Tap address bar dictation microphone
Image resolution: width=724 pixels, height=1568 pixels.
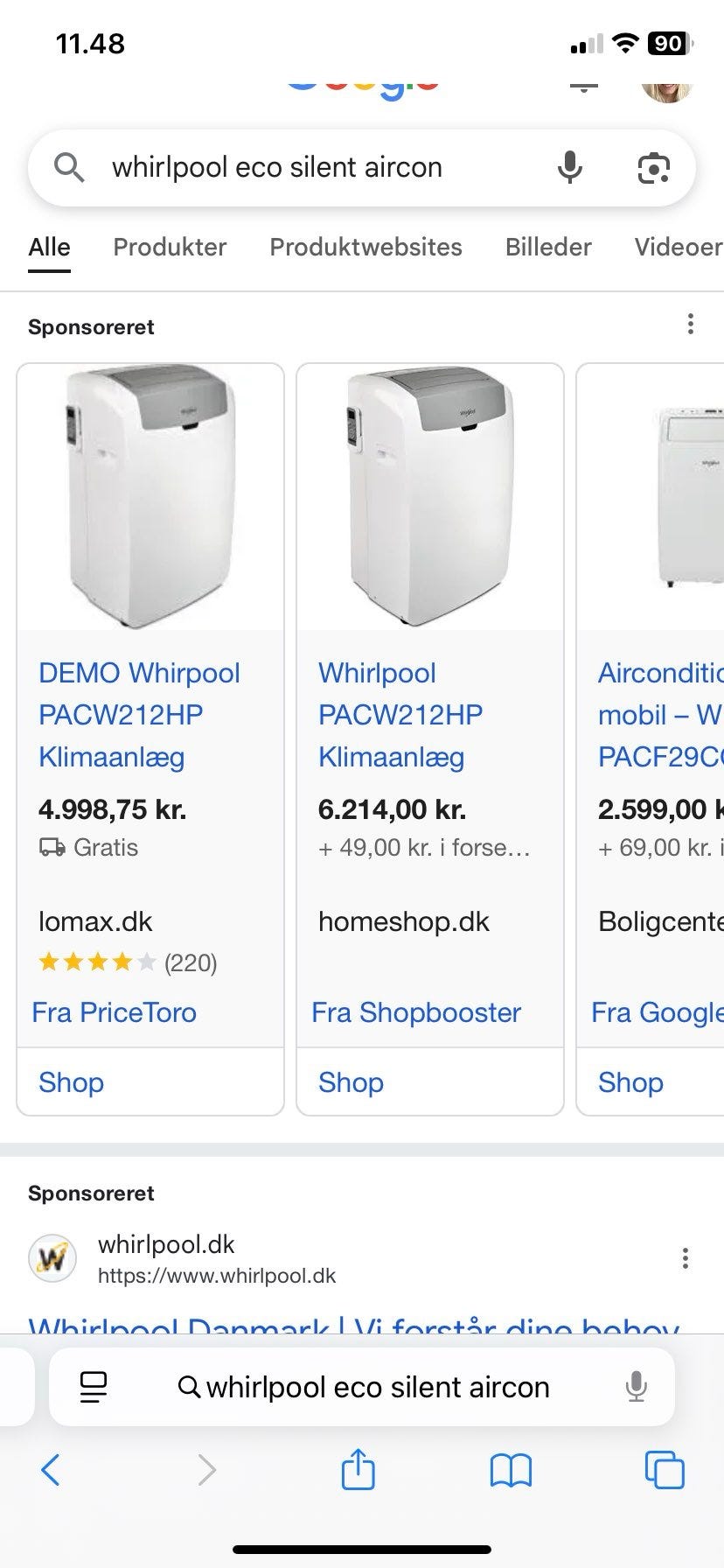coord(637,1387)
